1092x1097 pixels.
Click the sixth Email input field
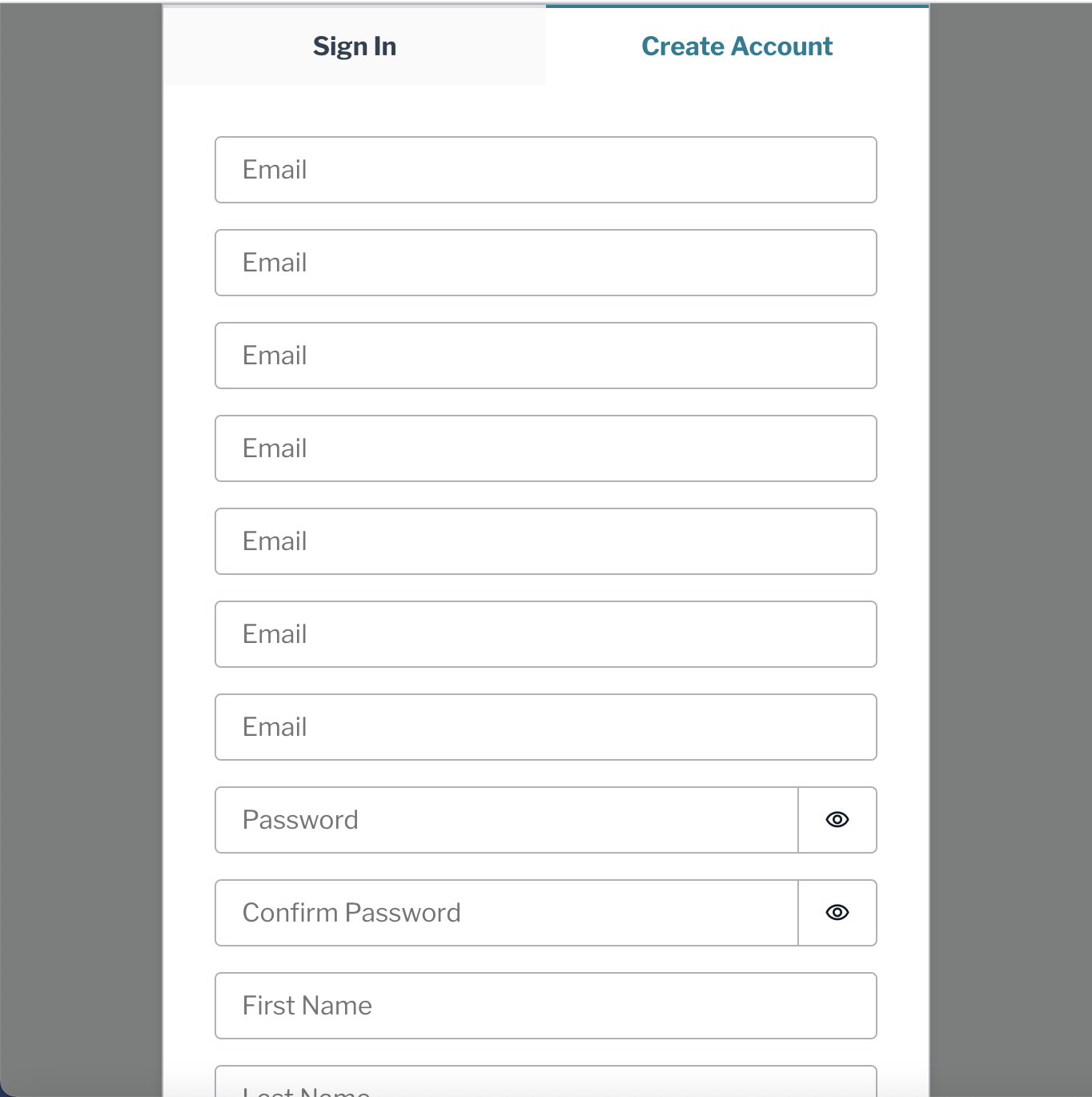coord(545,634)
